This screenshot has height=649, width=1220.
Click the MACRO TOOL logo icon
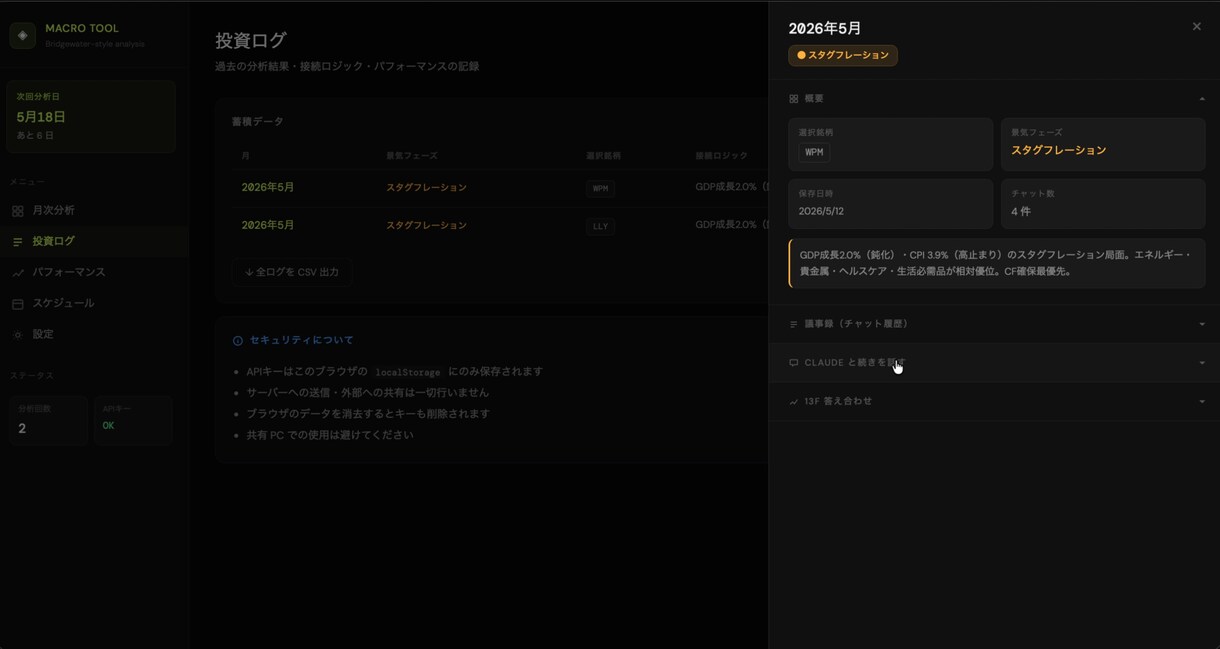[x=22, y=35]
